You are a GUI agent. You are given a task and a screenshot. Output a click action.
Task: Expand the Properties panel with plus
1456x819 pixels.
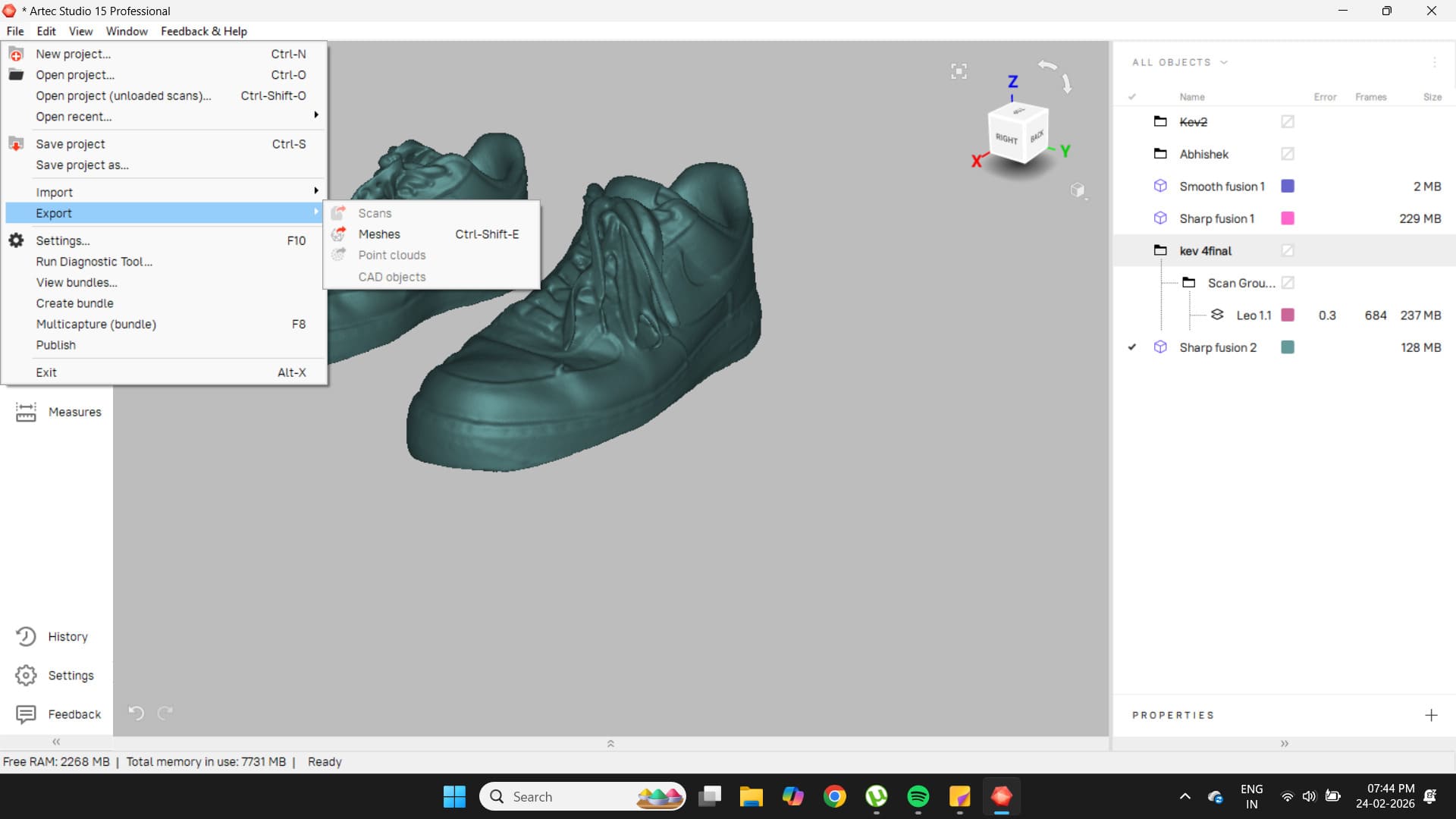(1430, 715)
